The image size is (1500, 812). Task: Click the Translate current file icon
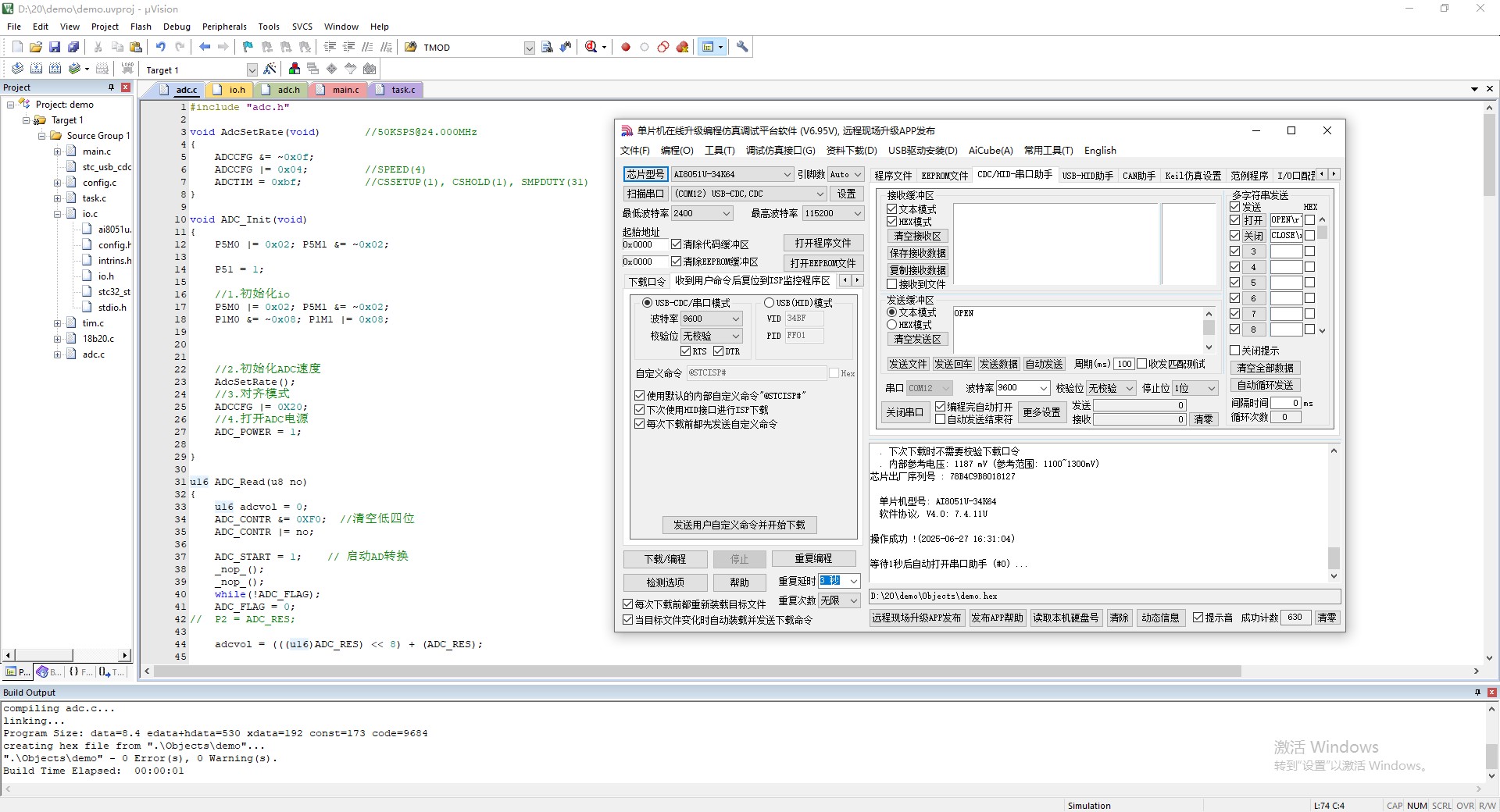click(x=17, y=69)
